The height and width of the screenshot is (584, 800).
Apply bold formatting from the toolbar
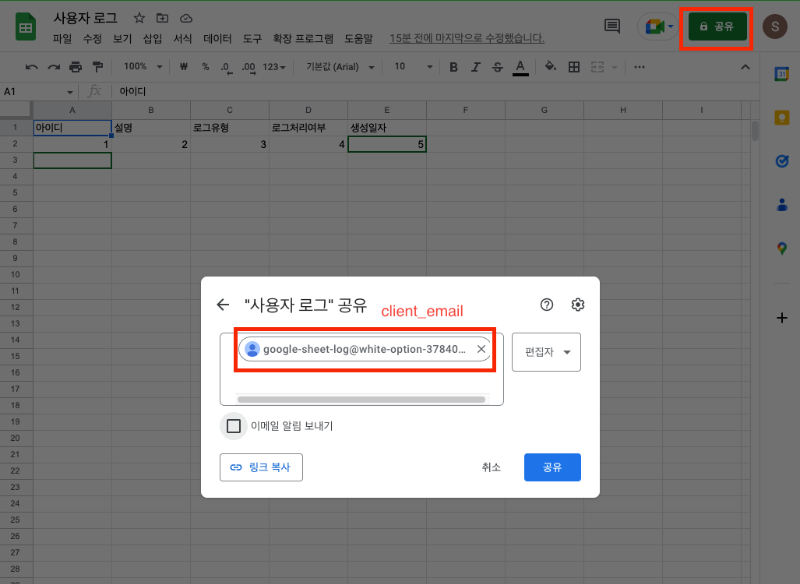453,67
